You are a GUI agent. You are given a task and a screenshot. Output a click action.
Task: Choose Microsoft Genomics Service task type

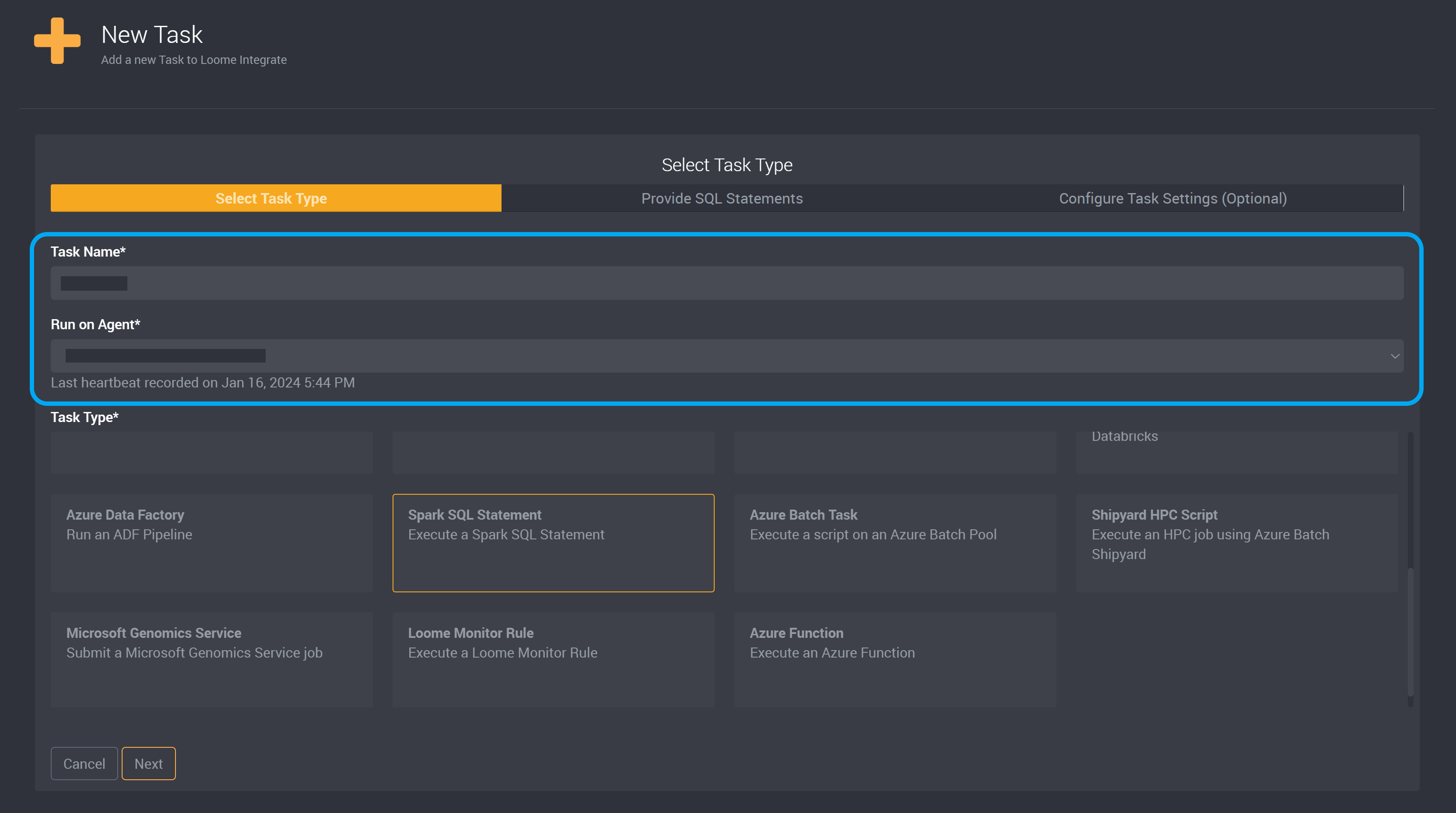(x=211, y=659)
